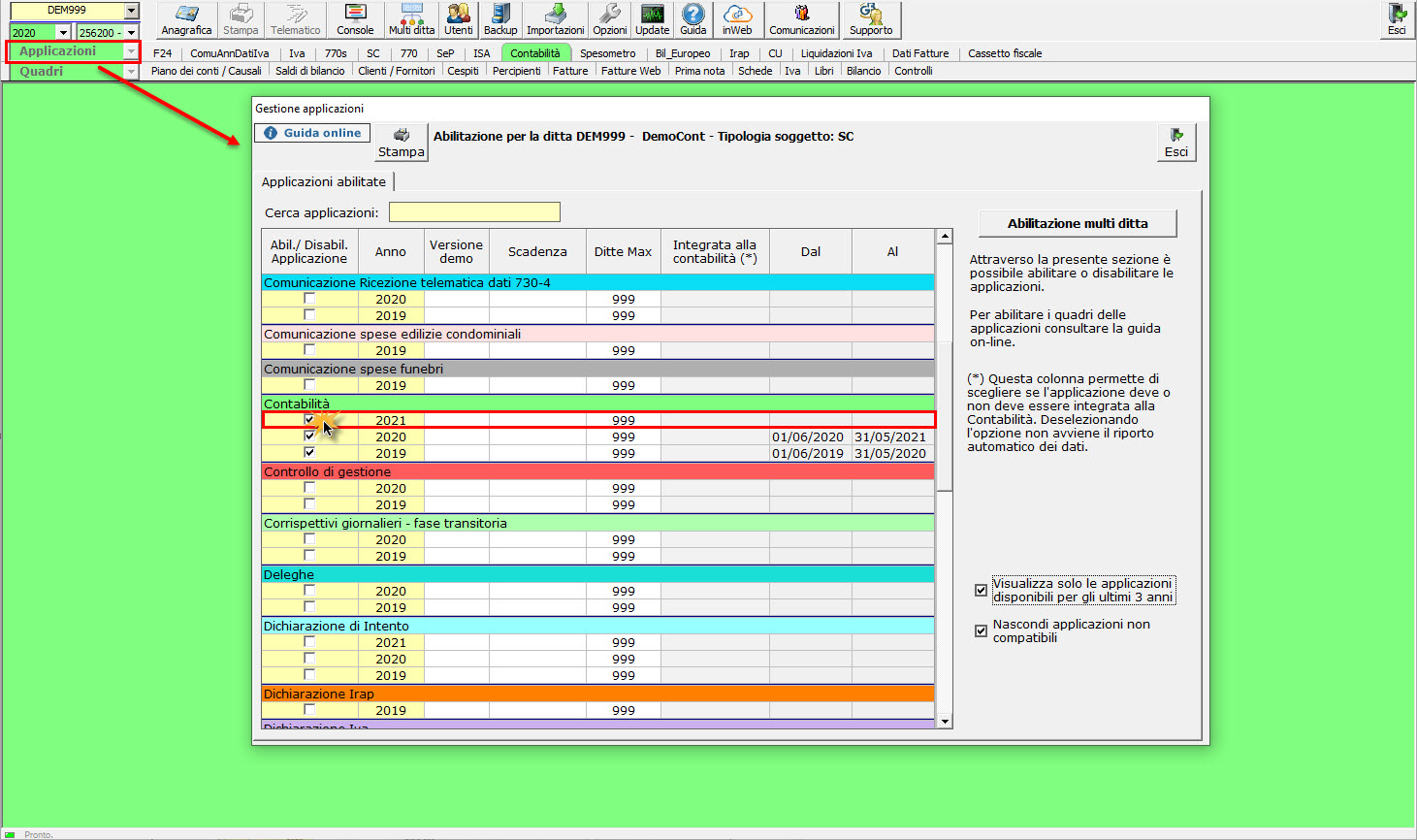Screen dimensions: 1417x840
Task: Click the Stampa icon in main toolbar
Action: pos(241,19)
